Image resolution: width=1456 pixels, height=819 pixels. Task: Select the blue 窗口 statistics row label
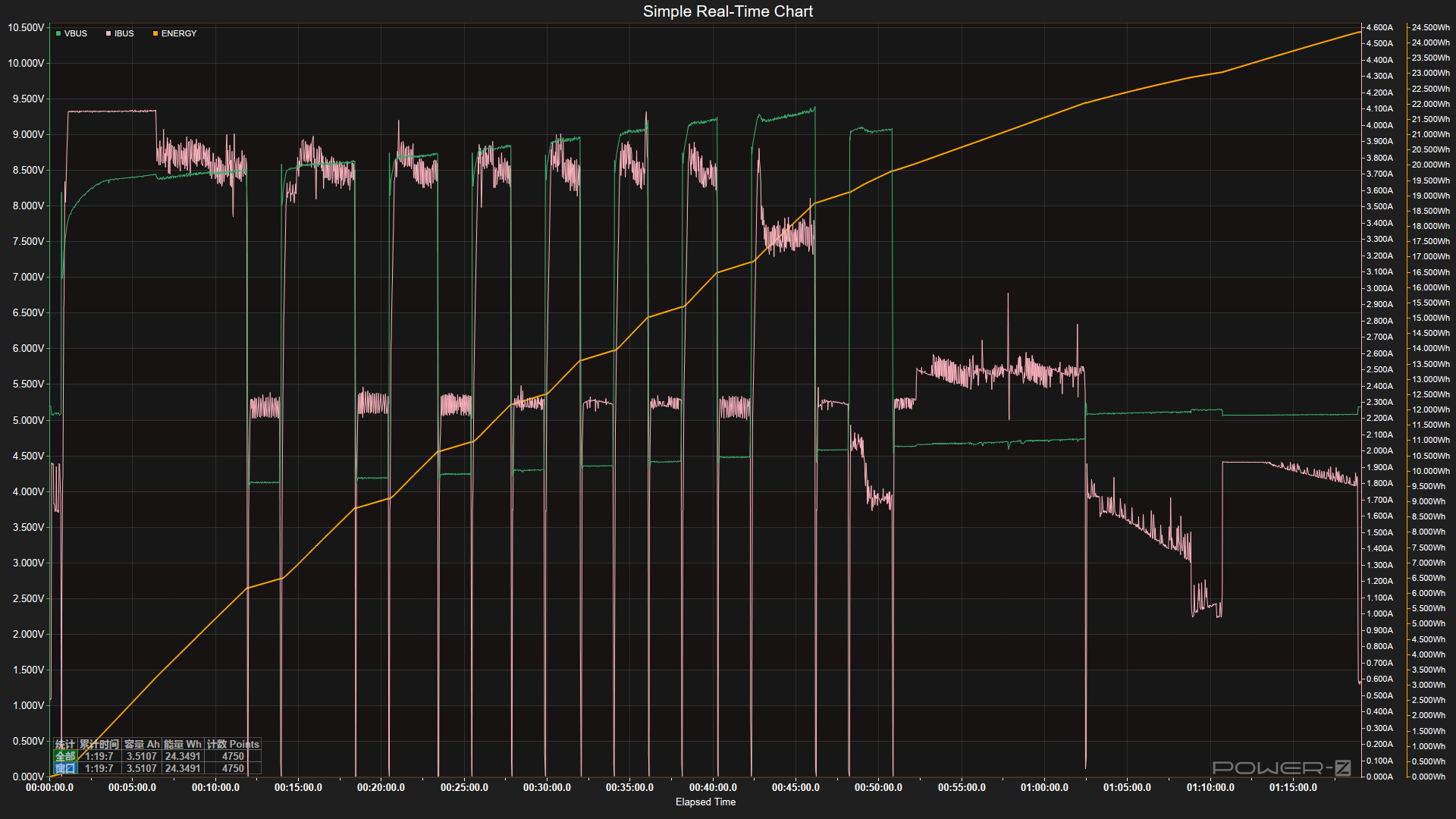pyautogui.click(x=65, y=768)
